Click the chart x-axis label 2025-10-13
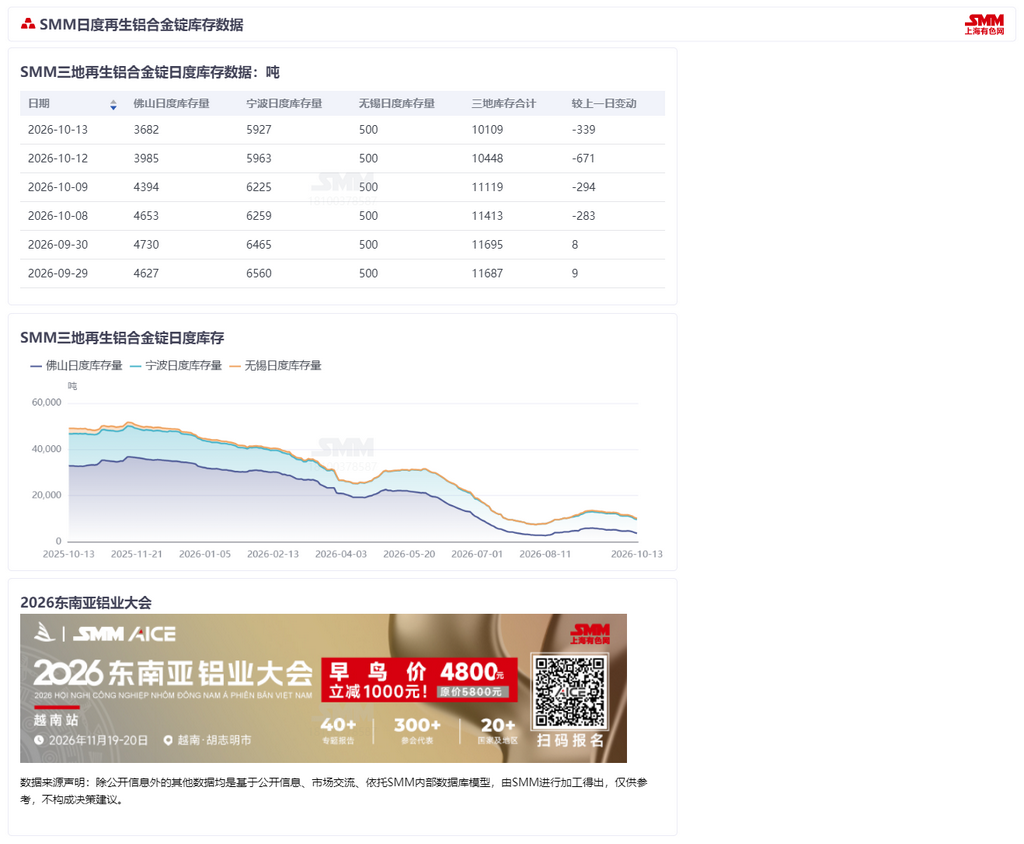 pyautogui.click(x=69, y=554)
